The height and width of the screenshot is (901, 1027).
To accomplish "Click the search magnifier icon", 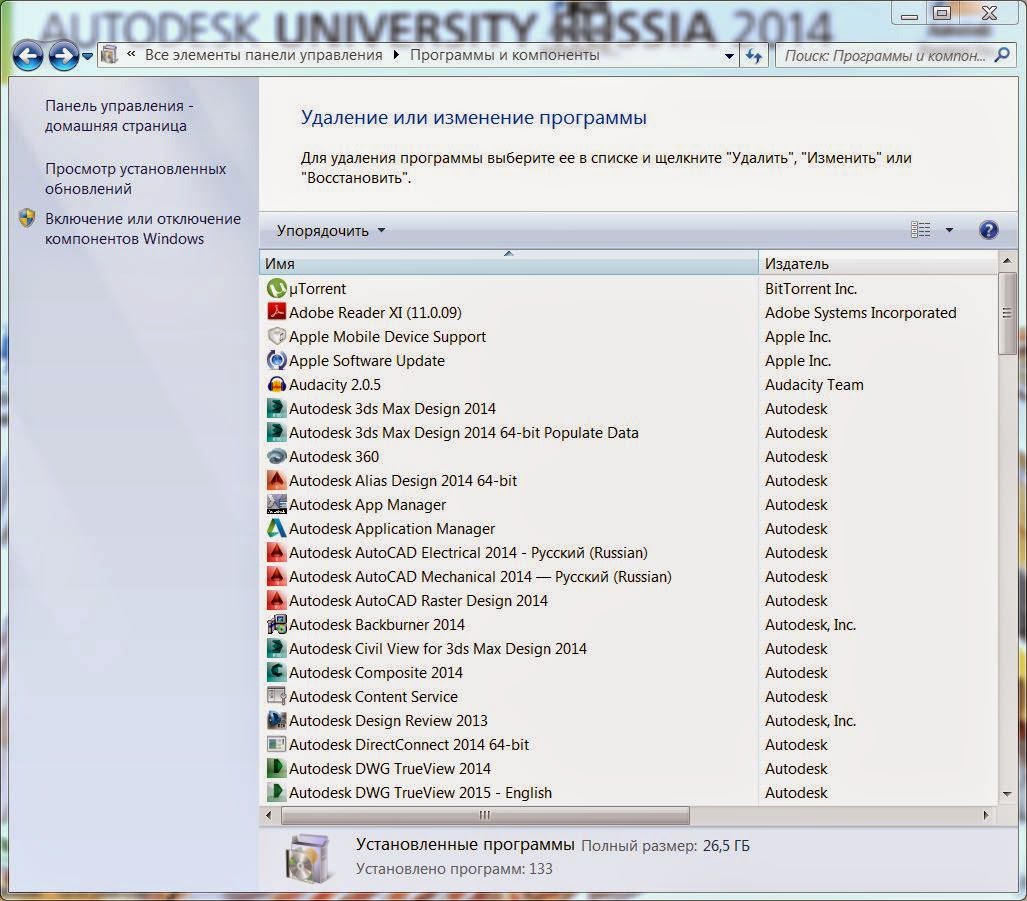I will tap(1001, 55).
